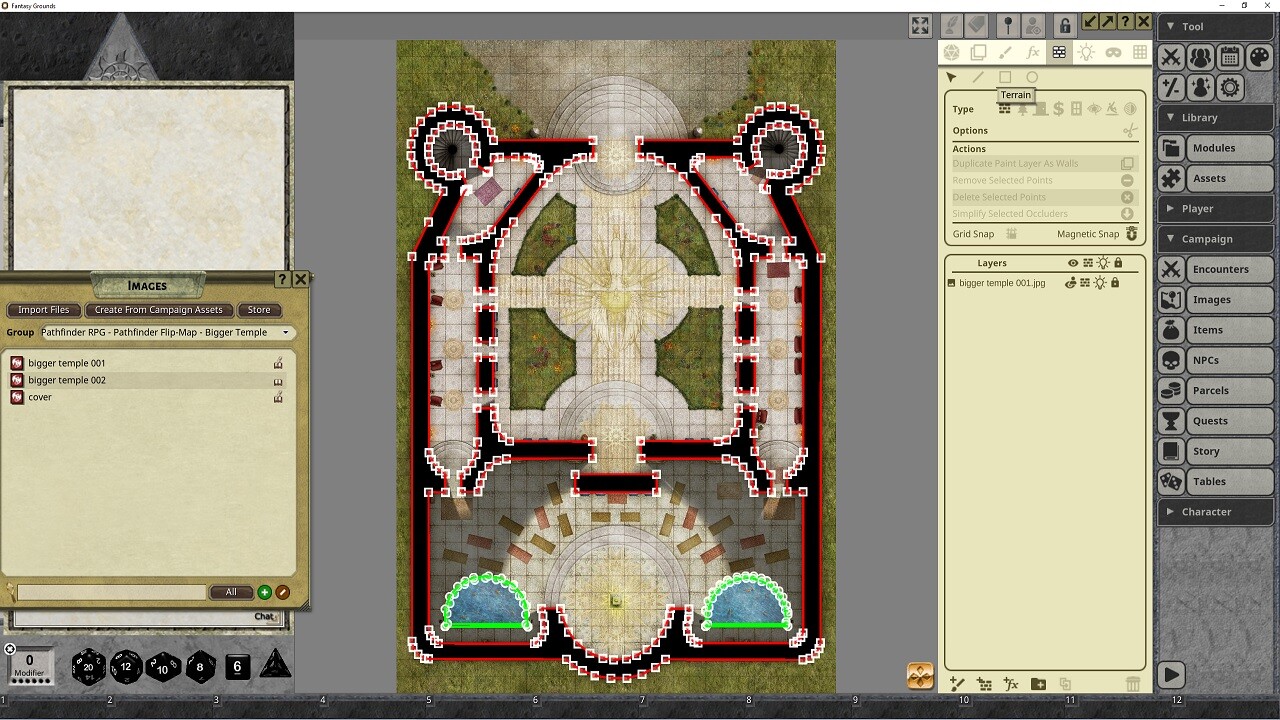
Task: Open the All filter dropdown in the Images window
Action: [233, 592]
